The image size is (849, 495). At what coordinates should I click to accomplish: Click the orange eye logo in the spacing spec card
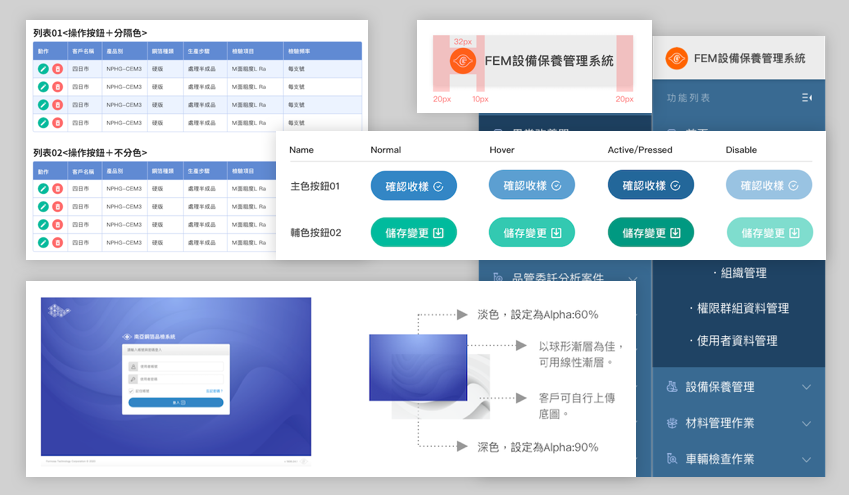click(x=462, y=61)
